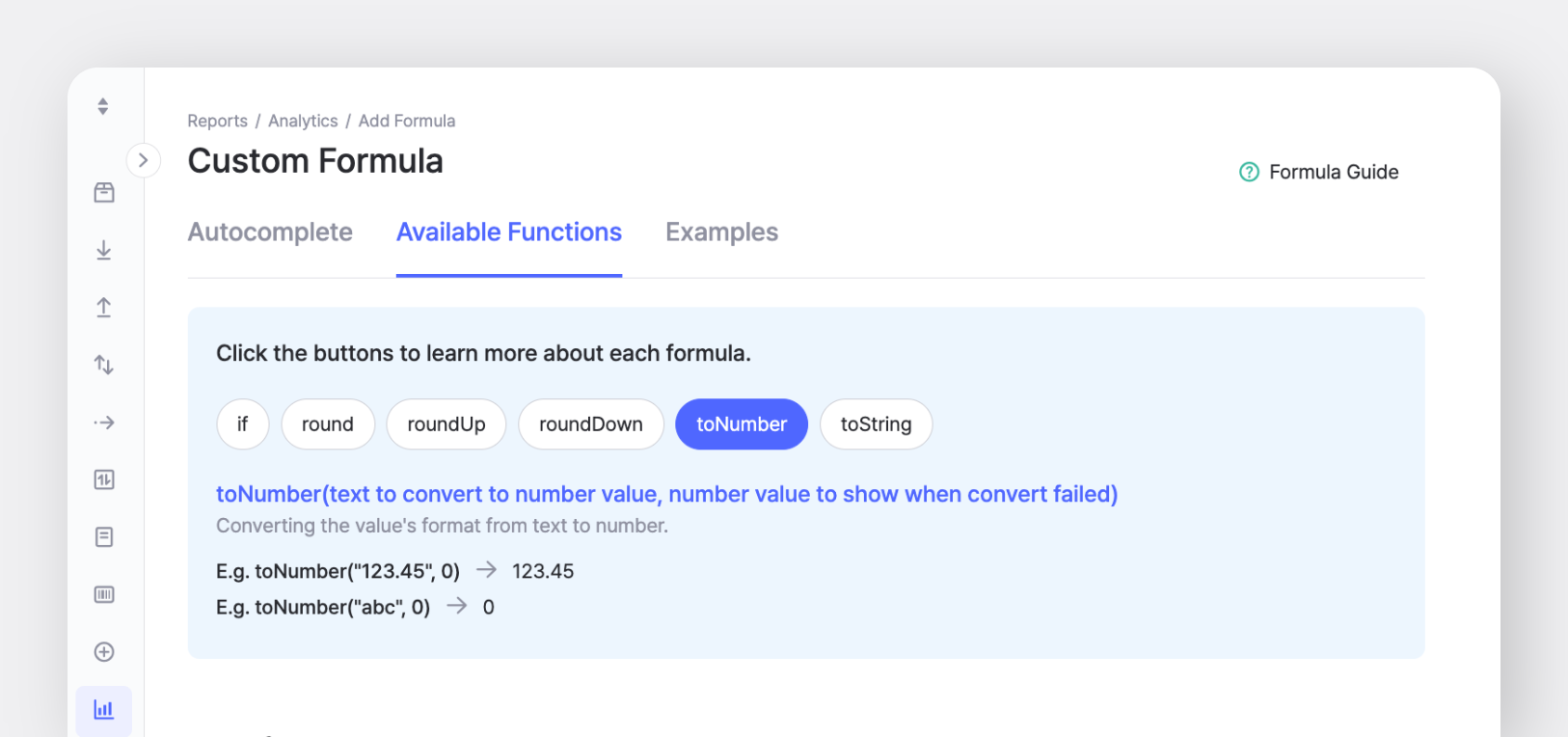
Task: Click the Reports breadcrumb link
Action: pyautogui.click(x=217, y=121)
